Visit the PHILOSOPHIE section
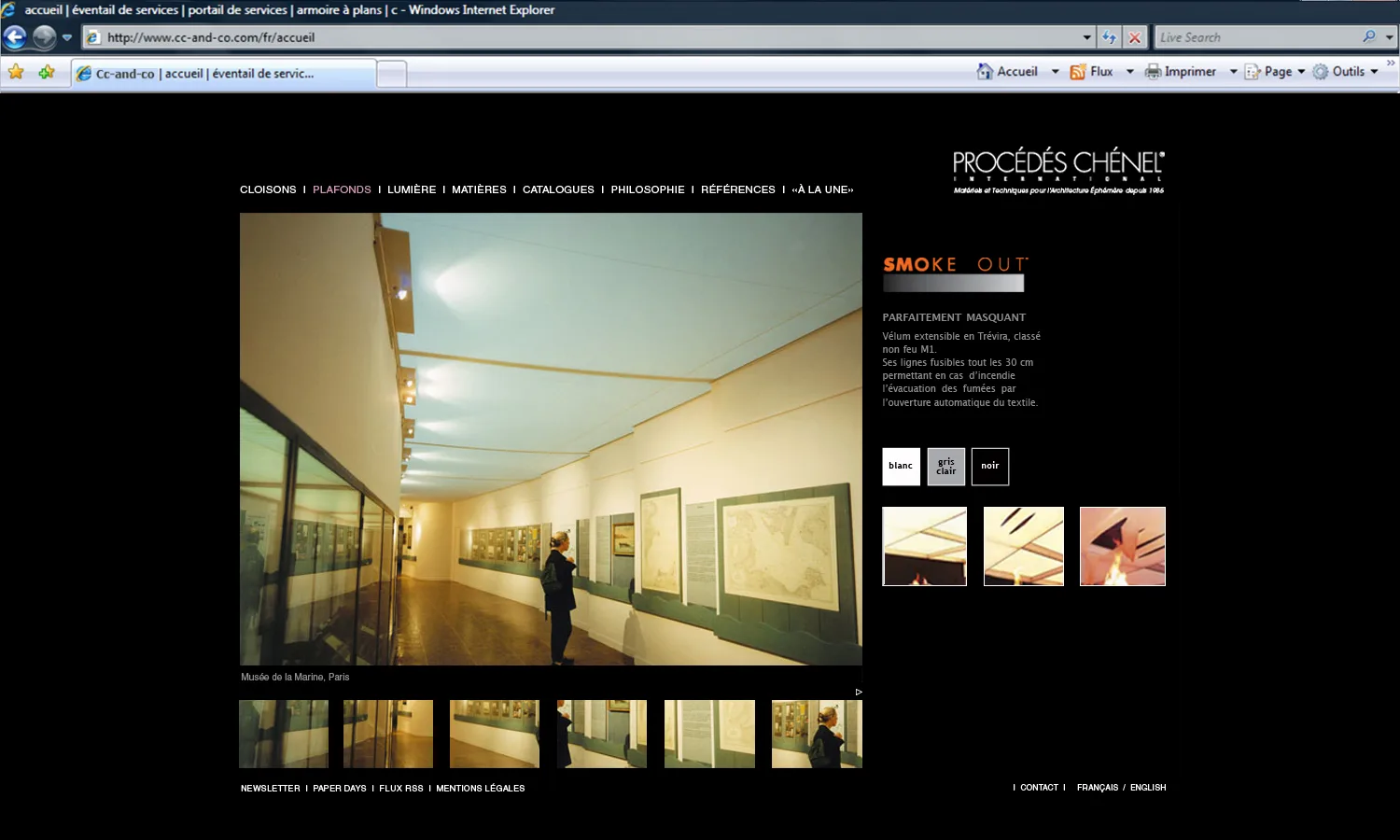The height and width of the screenshot is (840, 1400). [x=648, y=189]
